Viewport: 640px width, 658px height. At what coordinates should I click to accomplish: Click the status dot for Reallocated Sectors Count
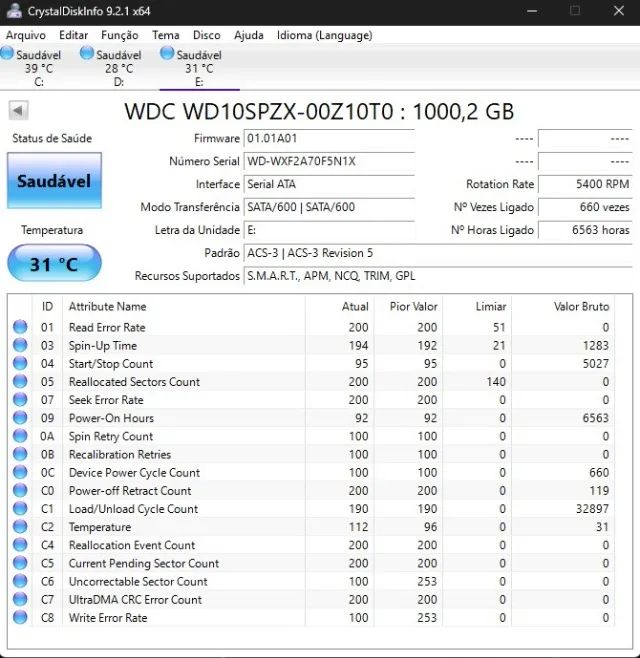(20, 381)
